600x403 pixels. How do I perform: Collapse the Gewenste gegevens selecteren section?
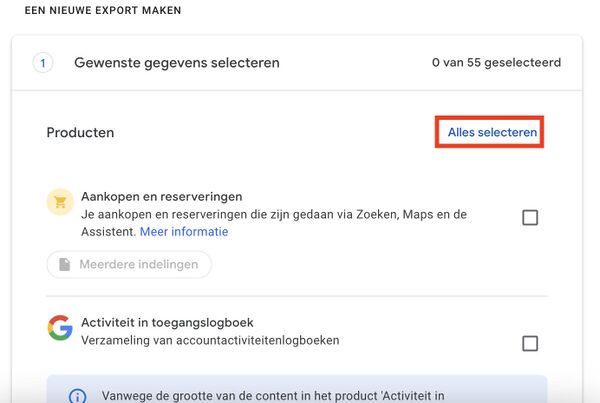tap(177, 63)
